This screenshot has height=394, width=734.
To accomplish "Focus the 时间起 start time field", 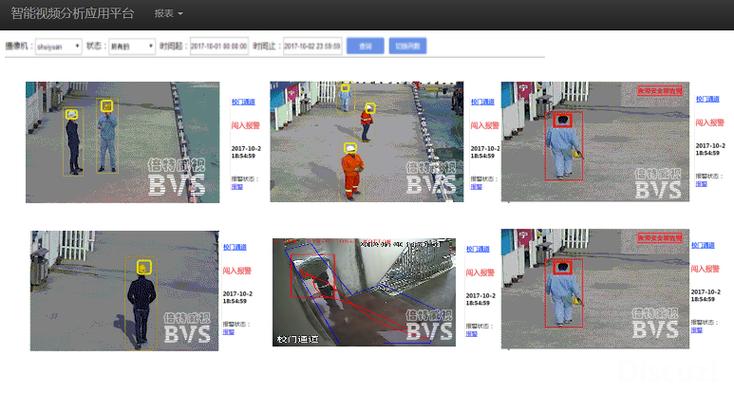I will coord(219,46).
